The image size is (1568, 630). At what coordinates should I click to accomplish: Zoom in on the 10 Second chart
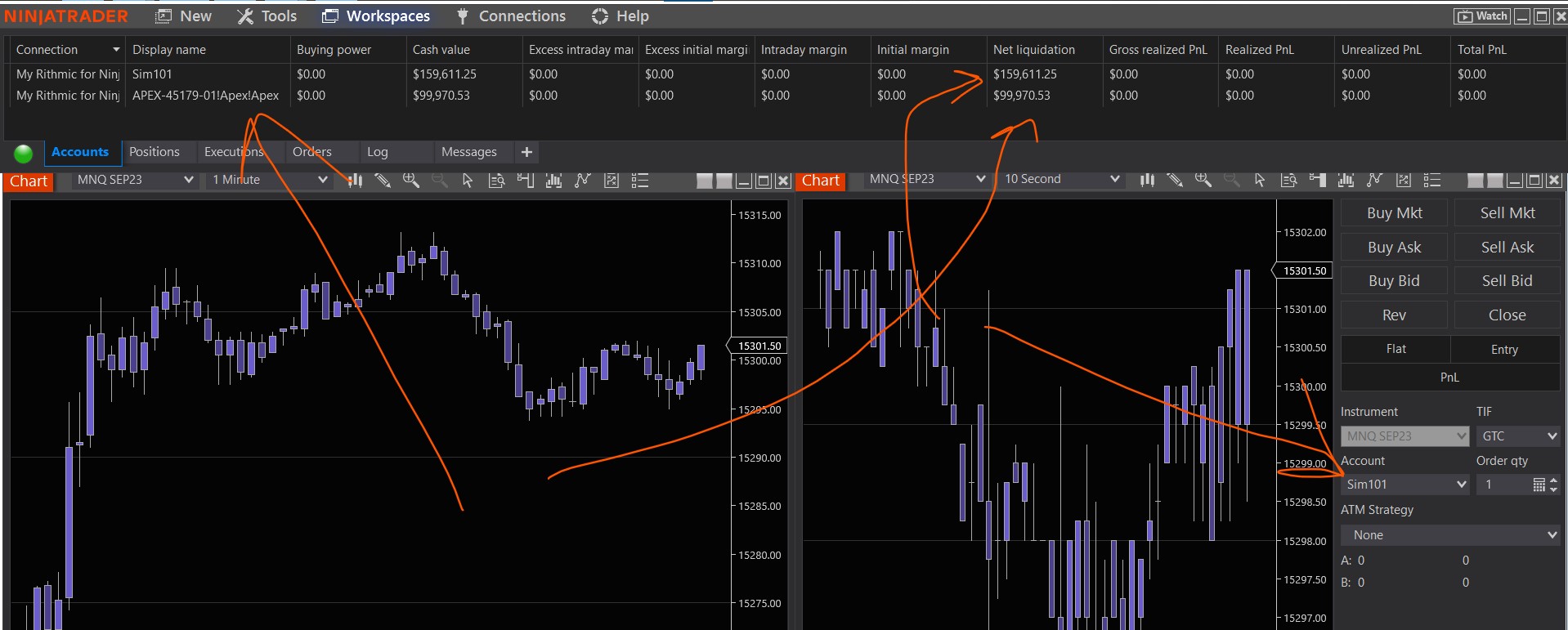pyautogui.click(x=1203, y=179)
